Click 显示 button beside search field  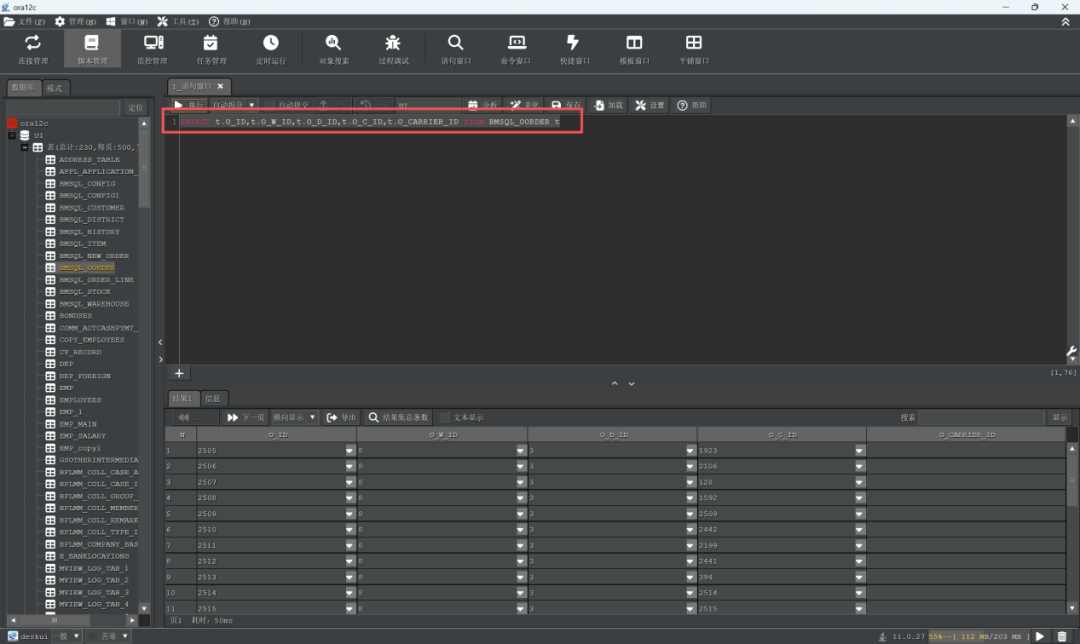click(x=1060, y=417)
